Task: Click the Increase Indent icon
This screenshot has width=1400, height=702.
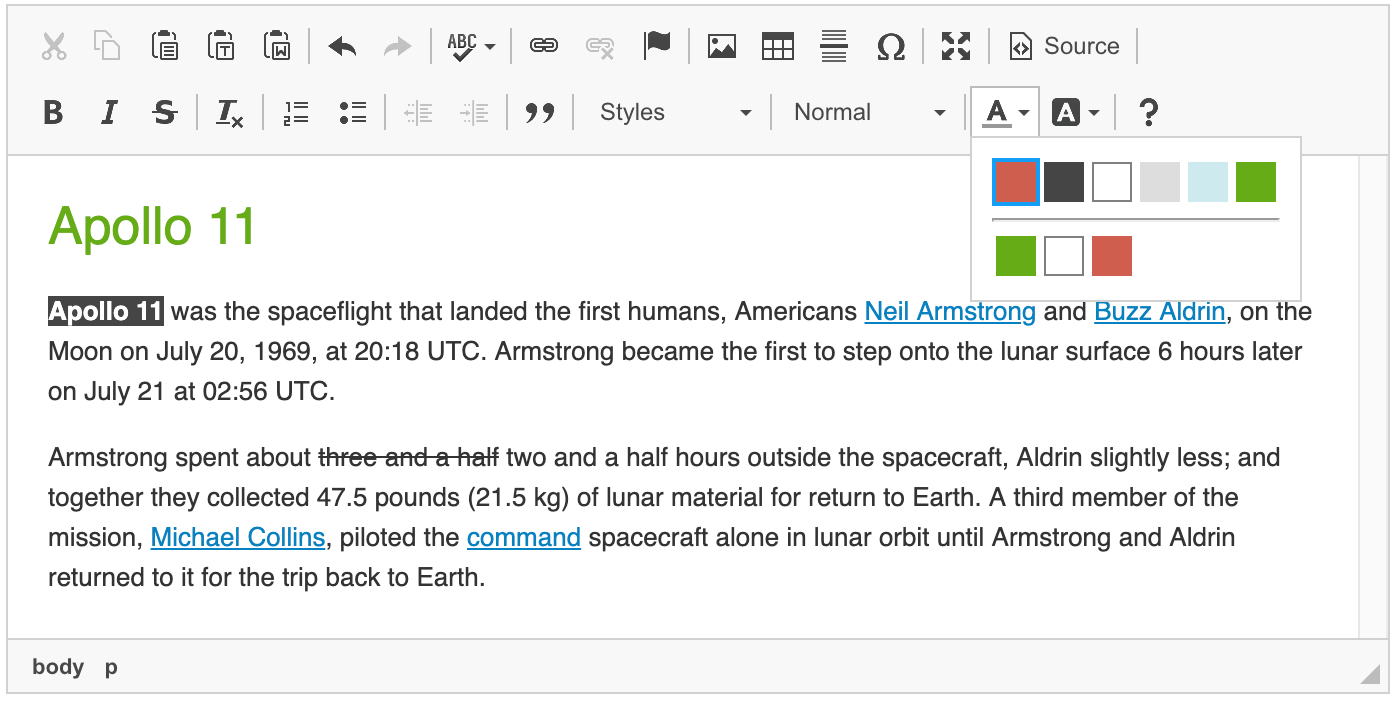Action: pos(474,112)
